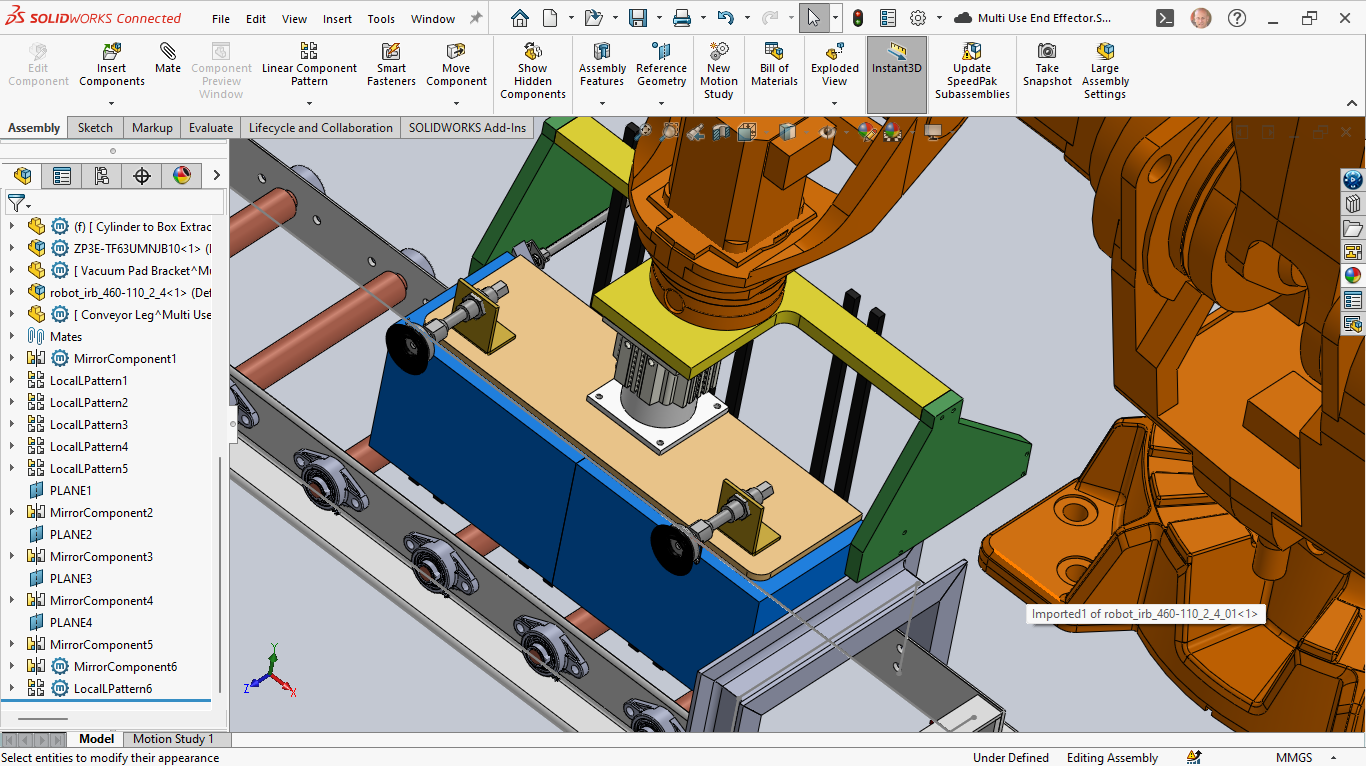Image resolution: width=1366 pixels, height=766 pixels.
Task: Select MirrorComponent5 in the tree
Action: (101, 644)
